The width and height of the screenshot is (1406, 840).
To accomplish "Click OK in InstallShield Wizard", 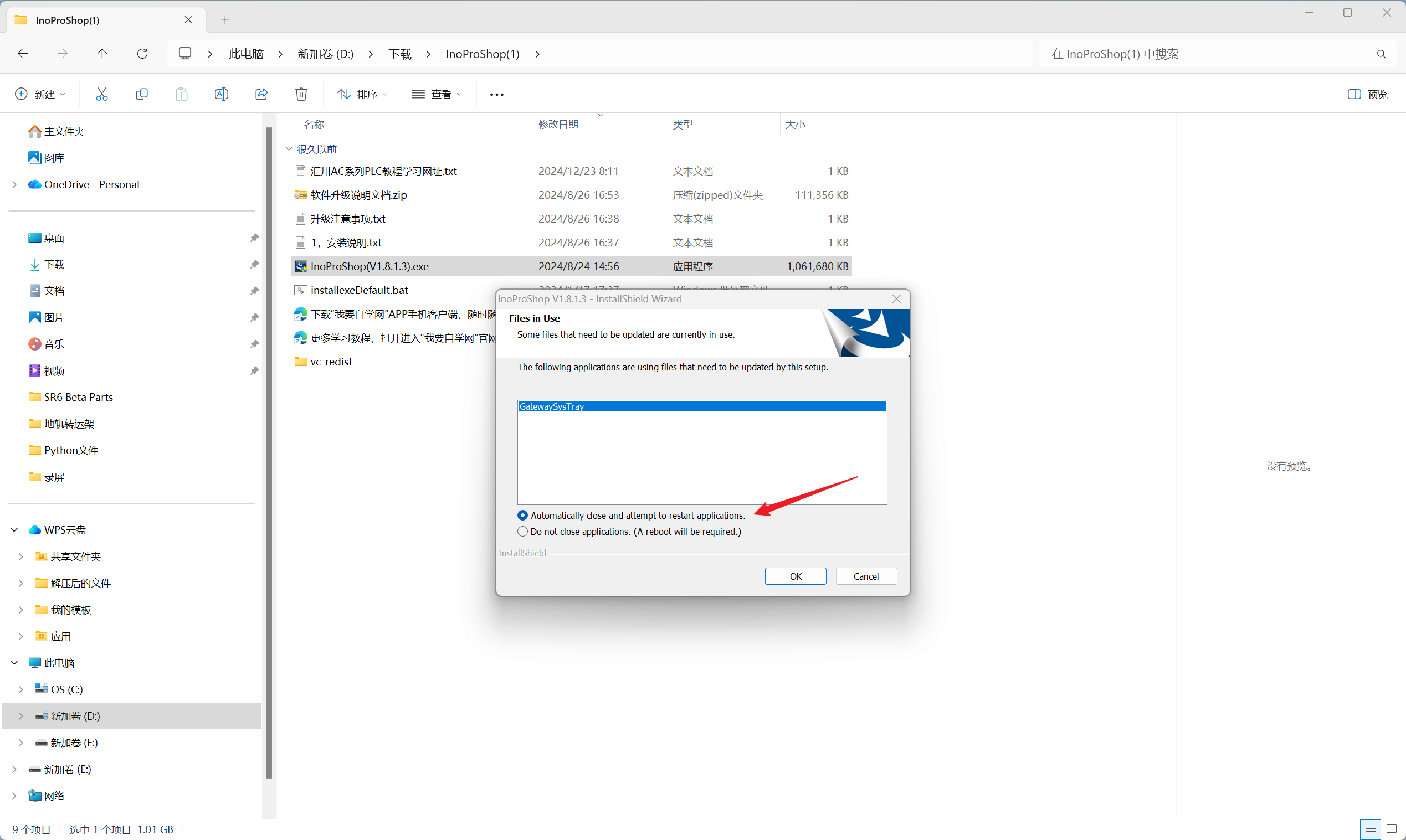I will pos(795,576).
